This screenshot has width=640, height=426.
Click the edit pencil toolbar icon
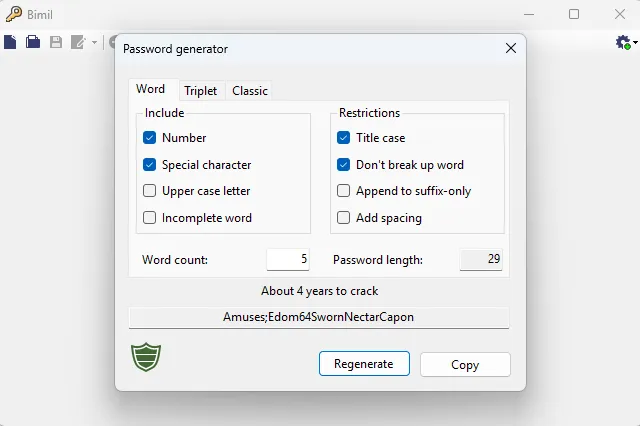pos(78,42)
